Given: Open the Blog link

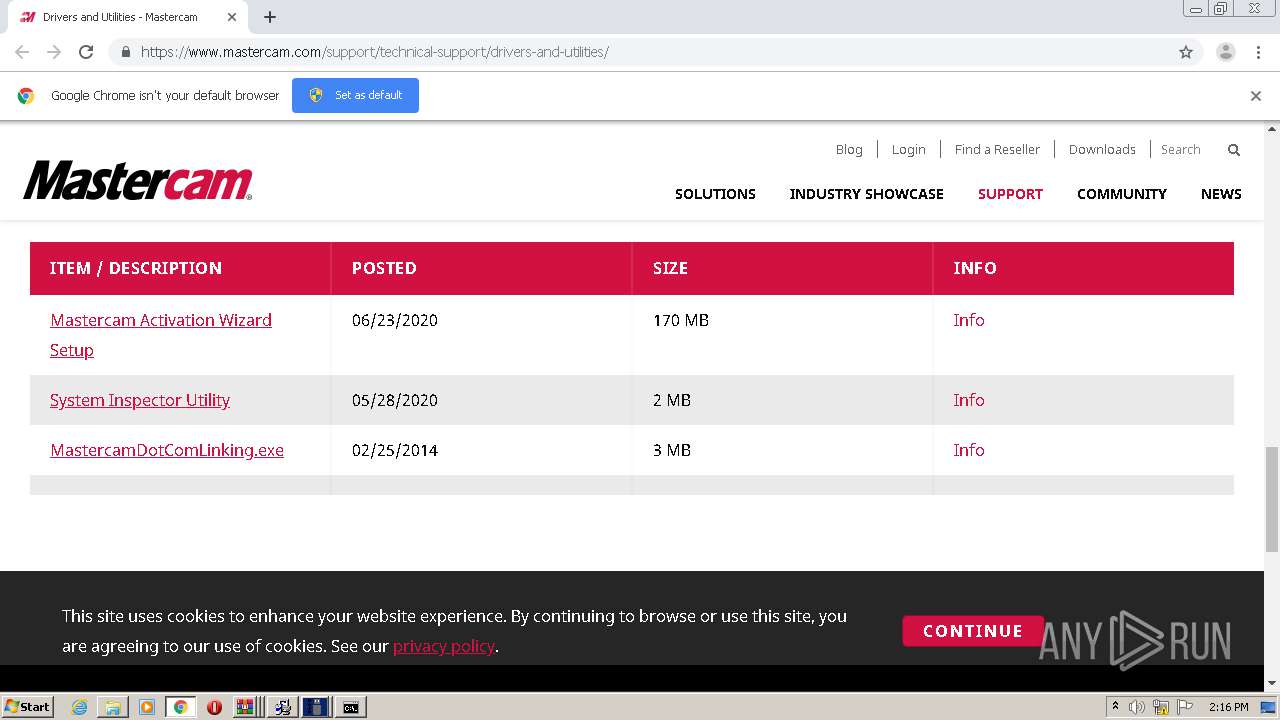Looking at the screenshot, I should [849, 149].
